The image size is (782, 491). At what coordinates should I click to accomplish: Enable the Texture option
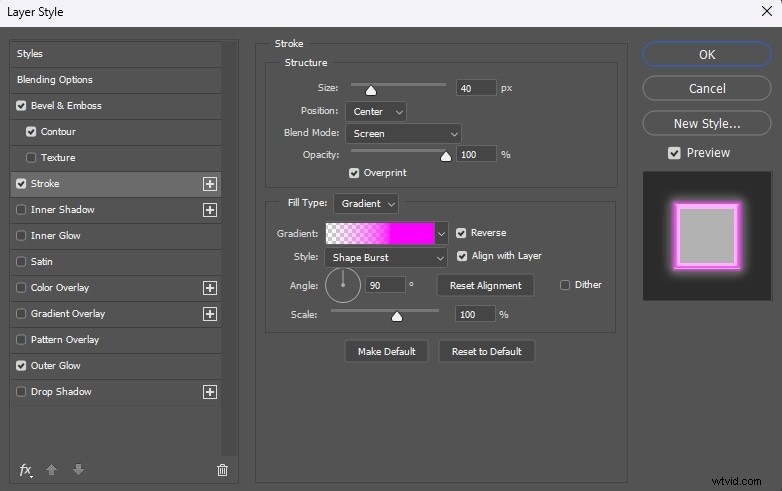click(31, 158)
